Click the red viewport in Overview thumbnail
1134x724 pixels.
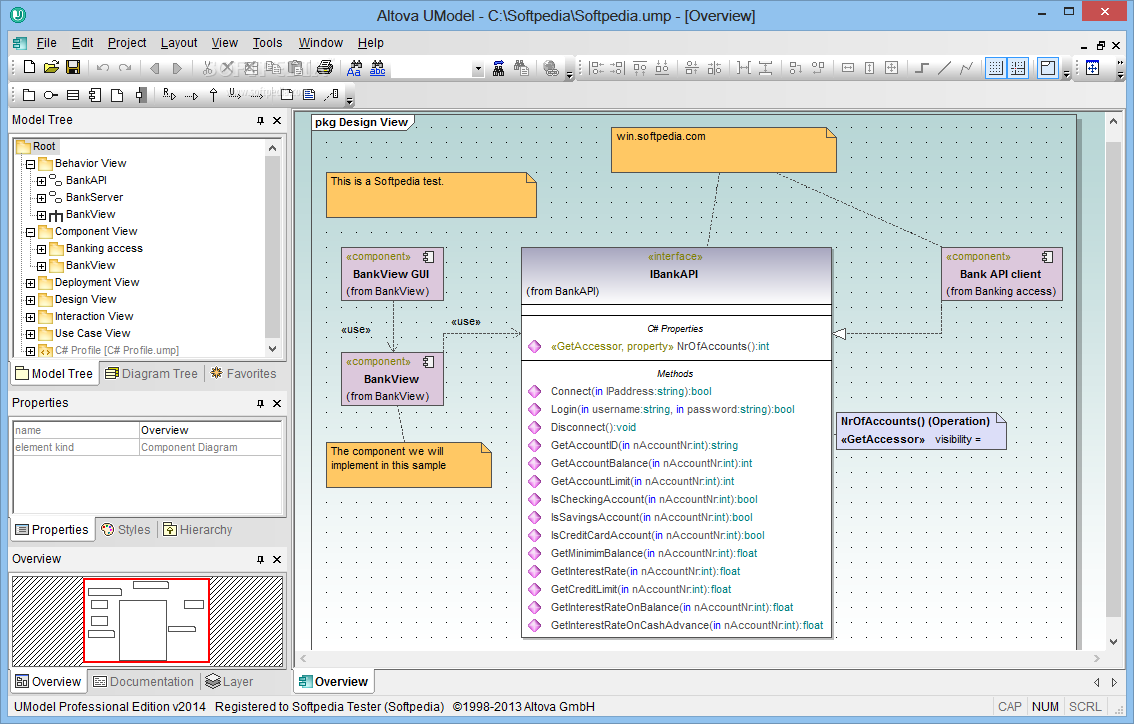(x=146, y=620)
